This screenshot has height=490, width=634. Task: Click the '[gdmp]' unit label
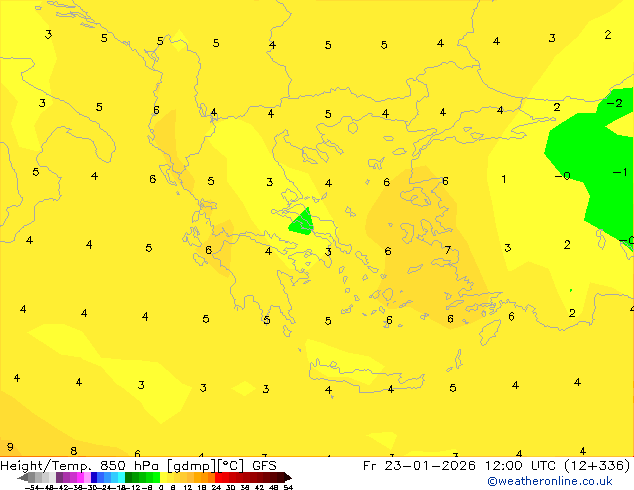(x=192, y=466)
